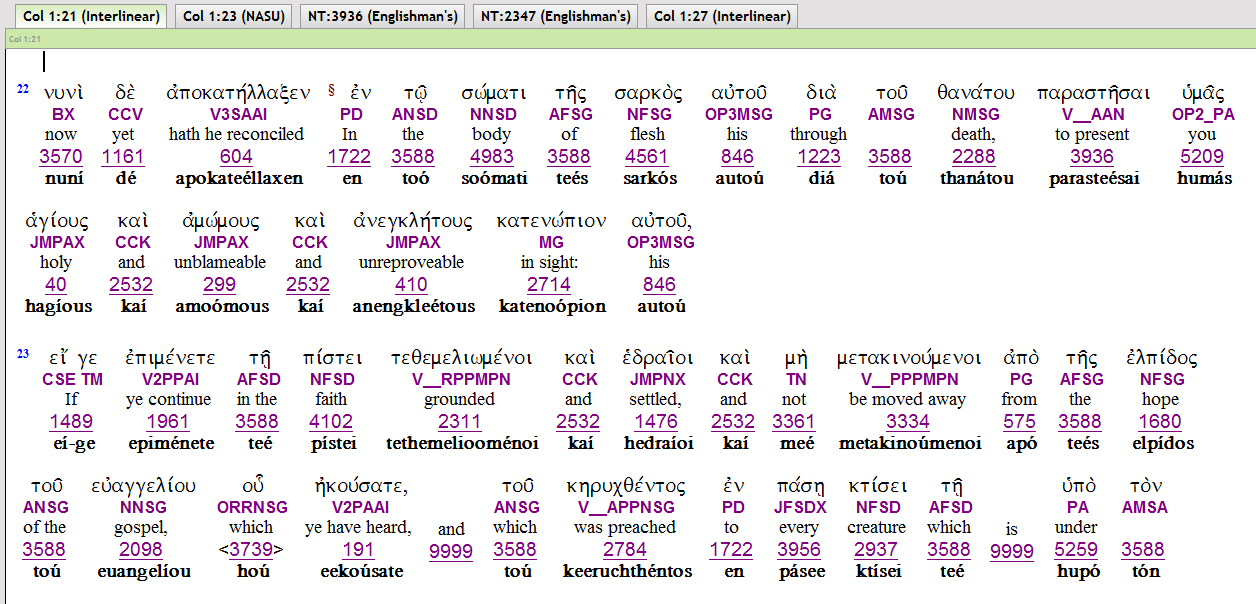The image size is (1256, 604).
Task: Follow Strong's number 1489 link
Action: pyautogui.click(x=71, y=422)
